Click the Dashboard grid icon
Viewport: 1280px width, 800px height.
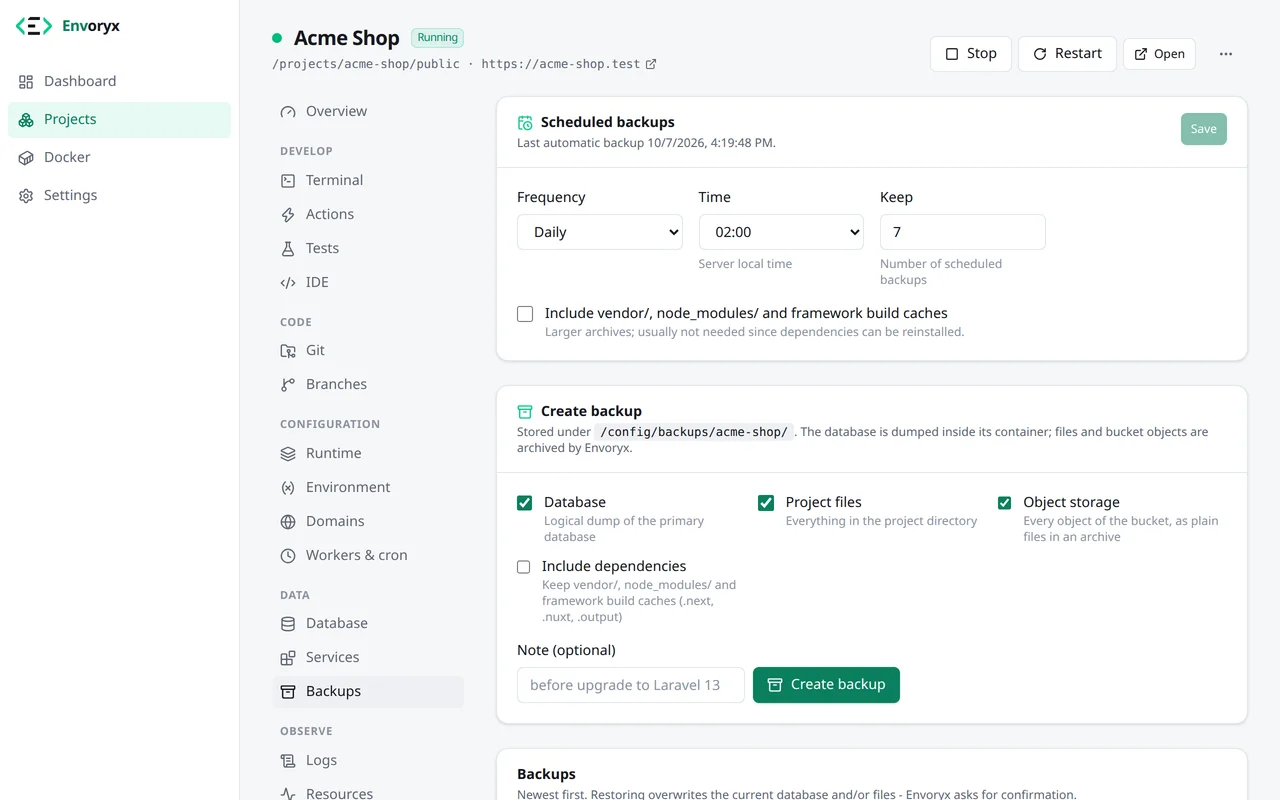[26, 81]
